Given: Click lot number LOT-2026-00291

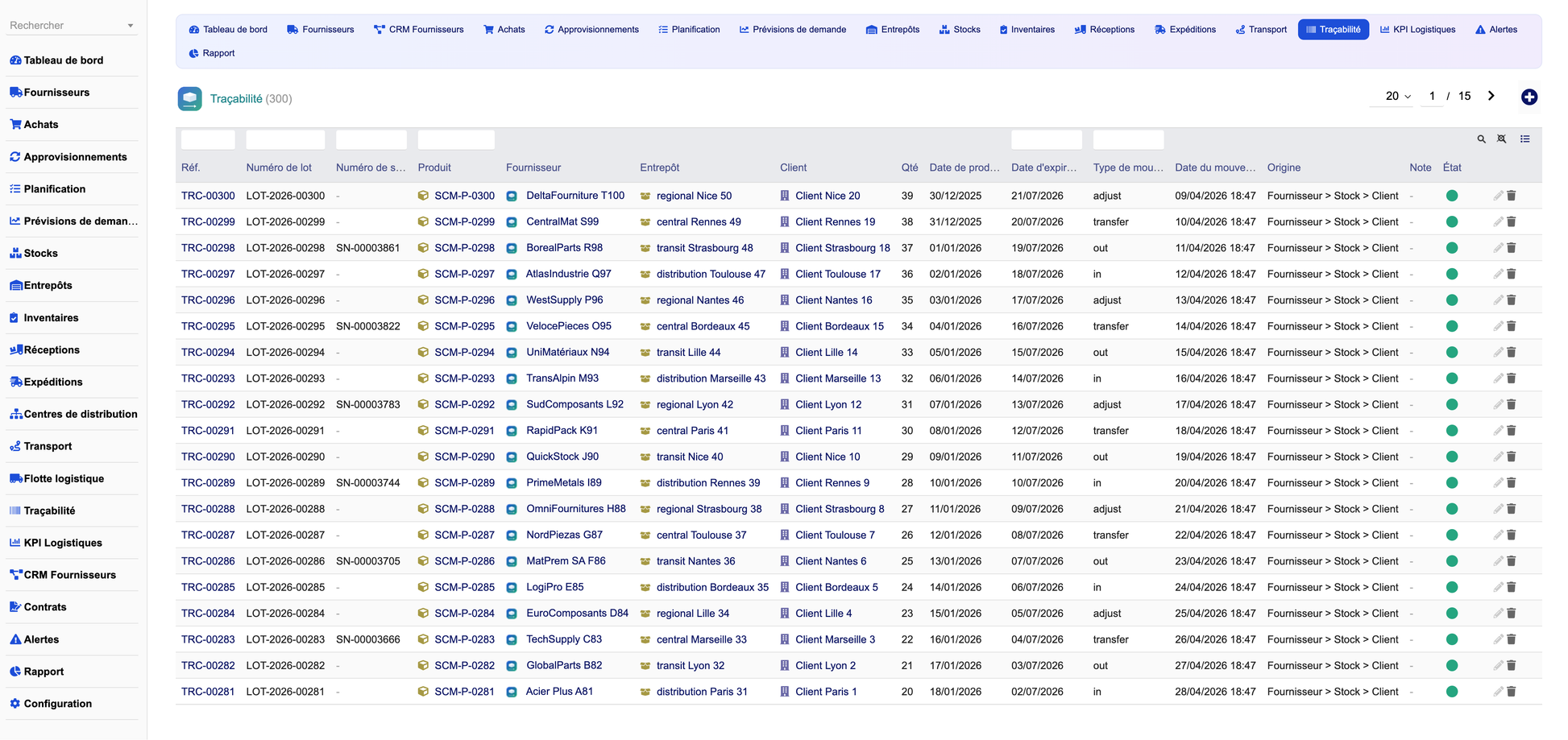Looking at the screenshot, I should point(285,431).
